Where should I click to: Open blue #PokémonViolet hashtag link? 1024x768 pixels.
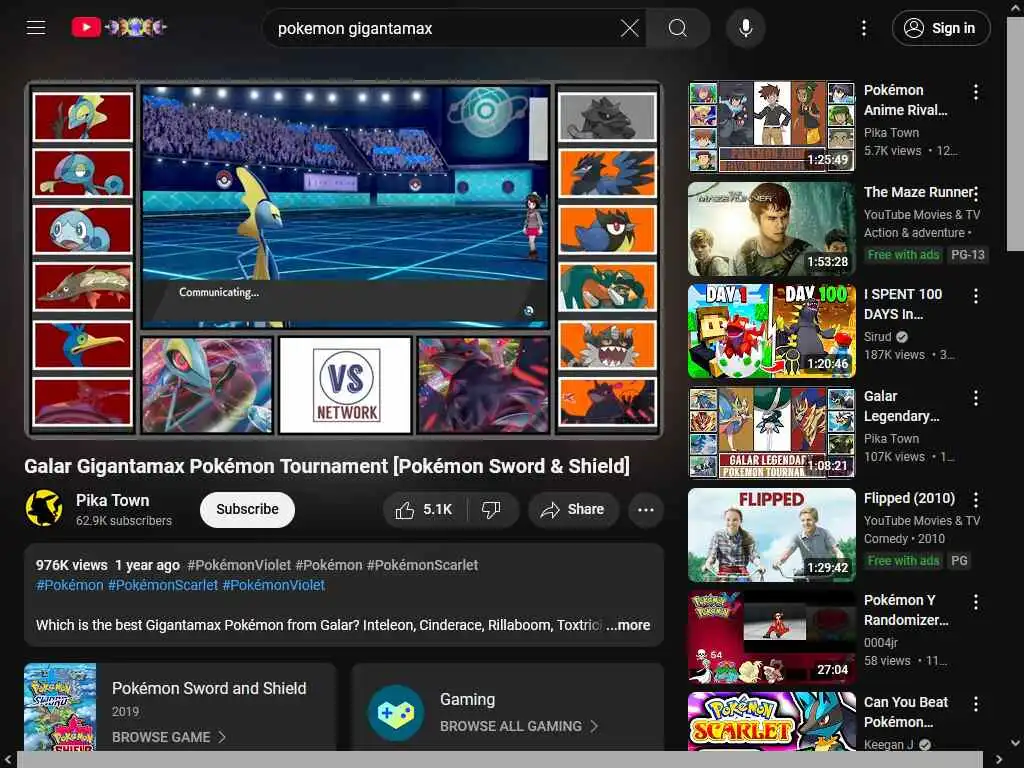coord(274,585)
